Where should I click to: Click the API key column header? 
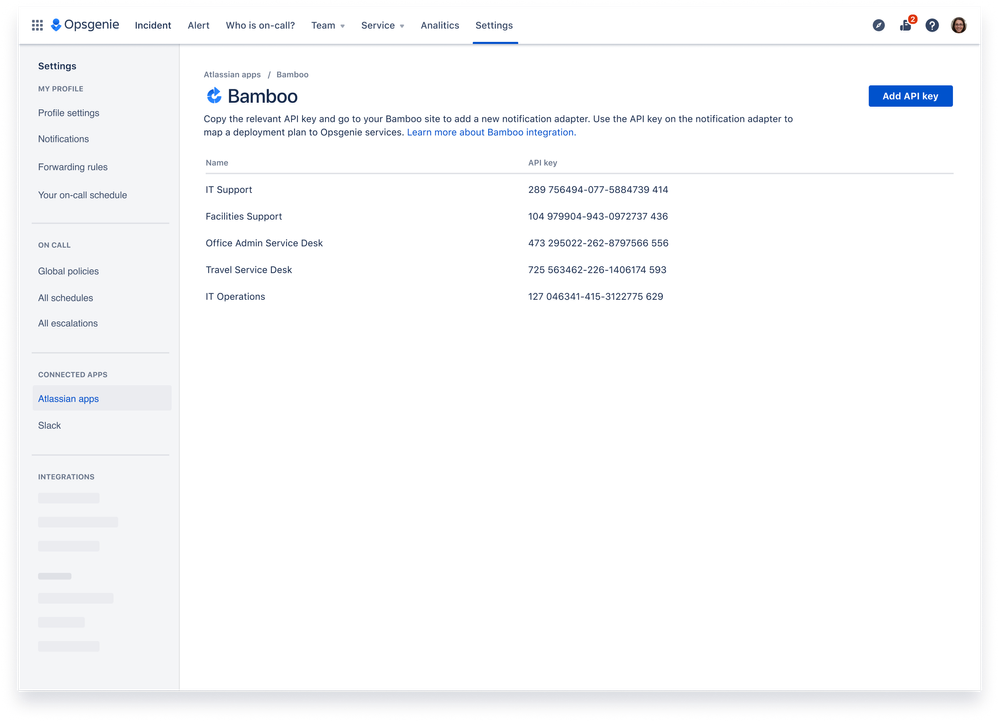point(542,163)
